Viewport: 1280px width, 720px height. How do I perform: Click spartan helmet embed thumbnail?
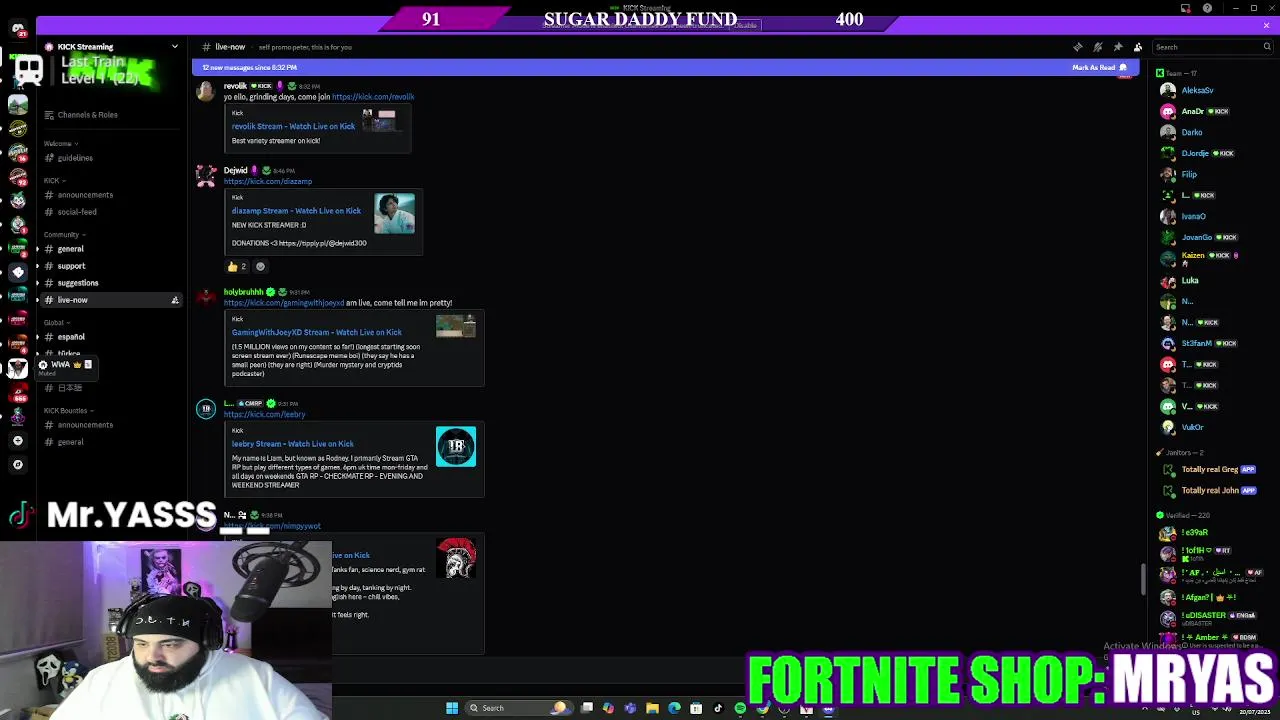[456, 558]
